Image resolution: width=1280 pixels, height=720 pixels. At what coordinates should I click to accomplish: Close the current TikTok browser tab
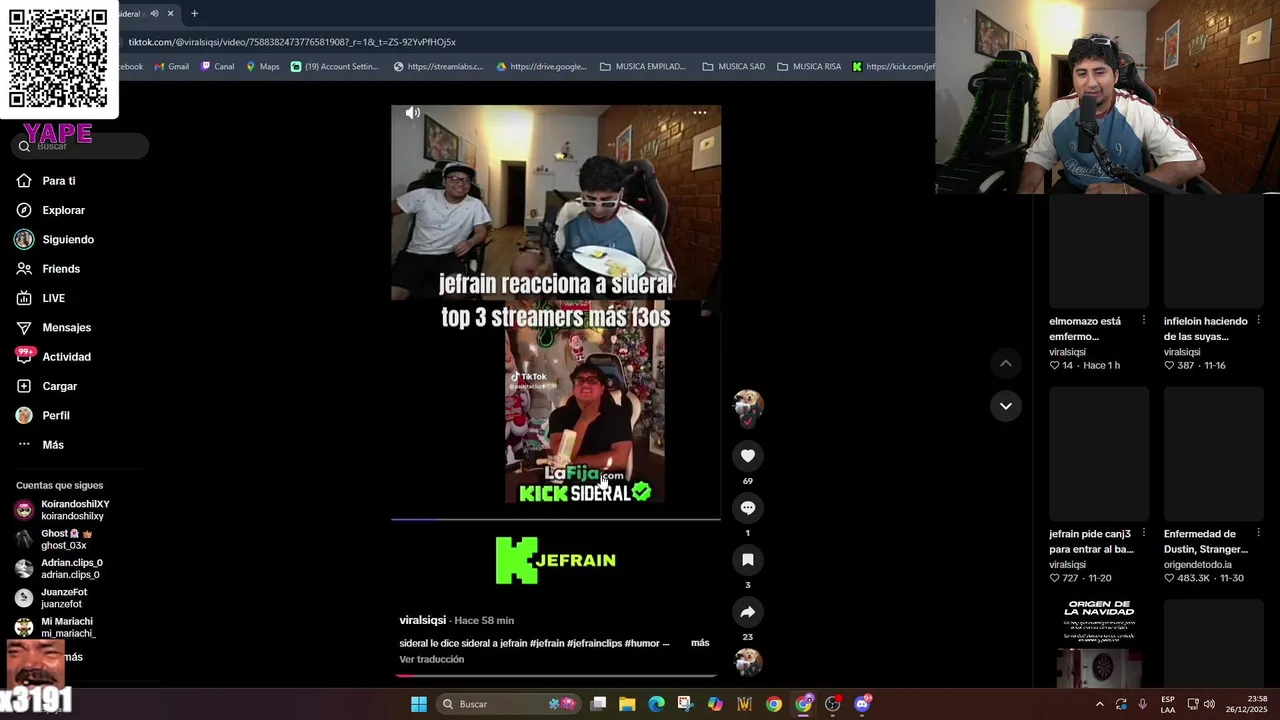[x=170, y=13]
